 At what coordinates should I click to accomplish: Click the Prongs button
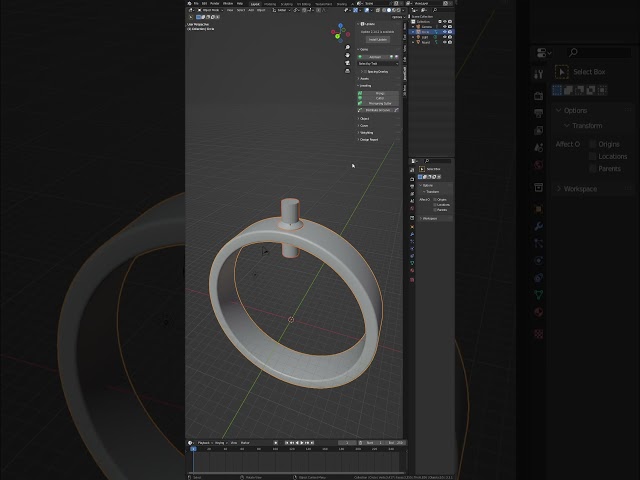[378, 93]
